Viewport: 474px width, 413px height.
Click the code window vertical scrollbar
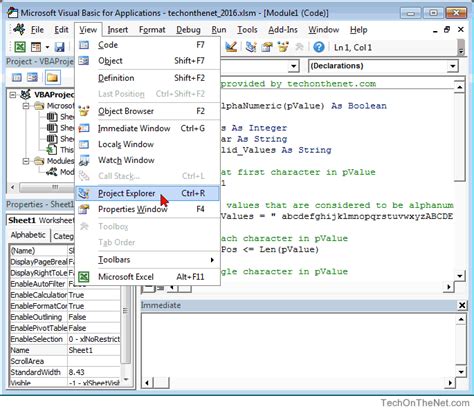(460, 180)
